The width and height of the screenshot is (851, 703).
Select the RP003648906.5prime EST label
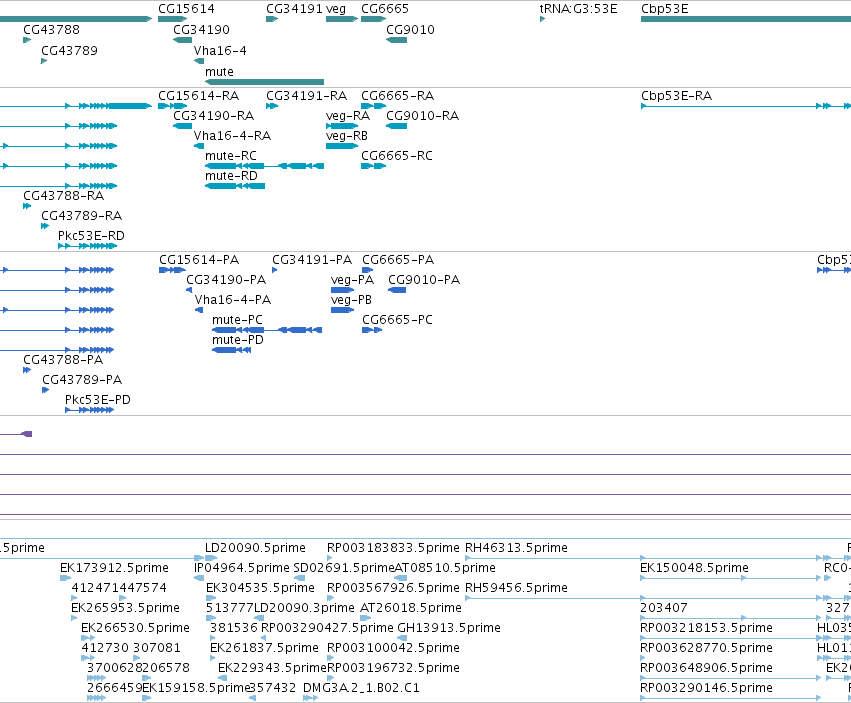[706, 668]
